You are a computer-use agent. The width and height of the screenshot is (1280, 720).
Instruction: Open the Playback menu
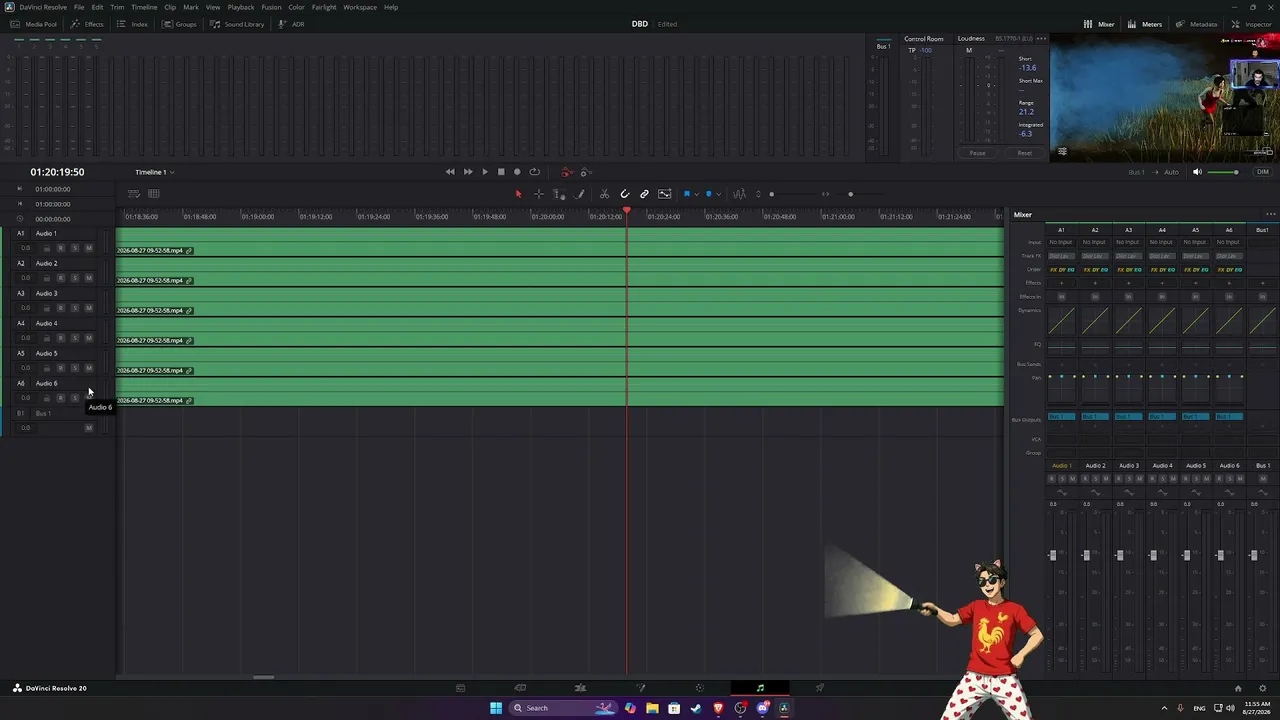pyautogui.click(x=241, y=7)
